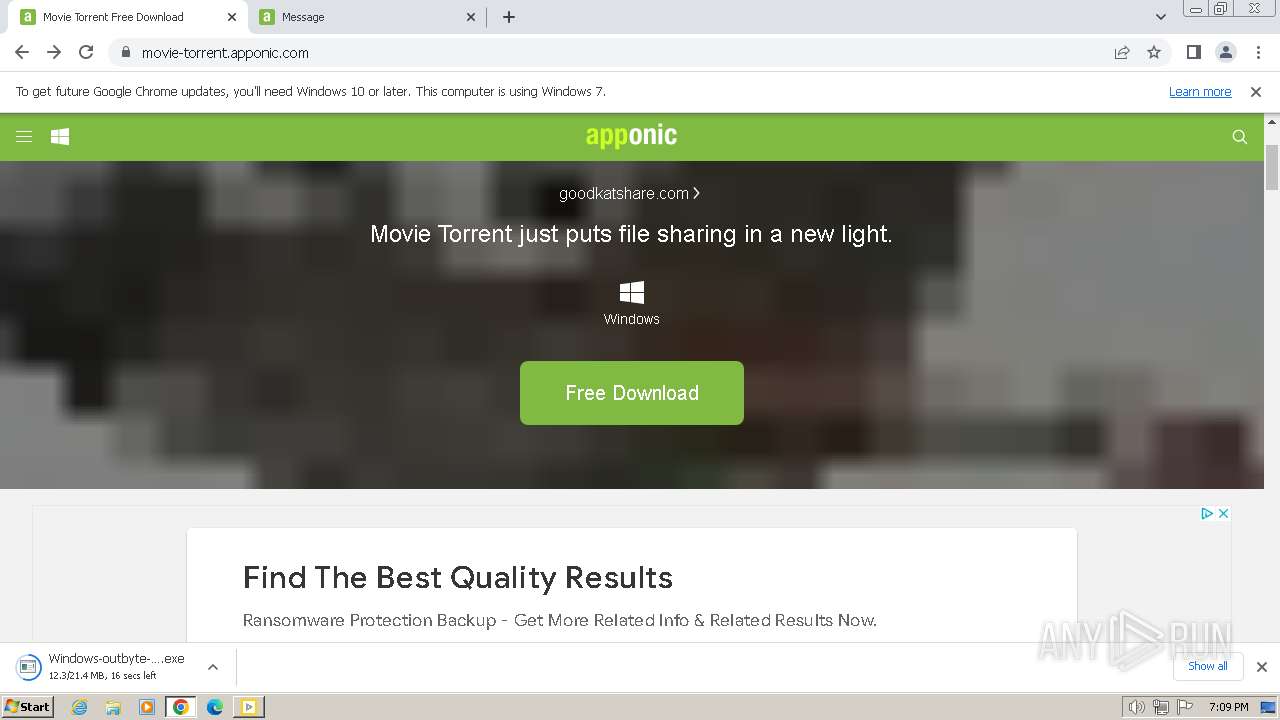Viewport: 1280px width, 720px height.
Task: Open media player taskbar icon
Action: click(147, 707)
